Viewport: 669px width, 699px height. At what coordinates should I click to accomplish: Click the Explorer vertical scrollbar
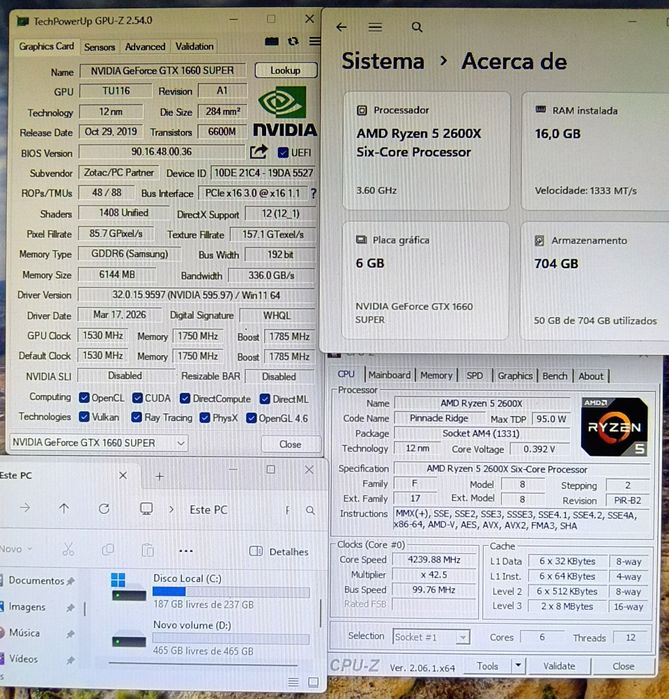[x=320, y=613]
